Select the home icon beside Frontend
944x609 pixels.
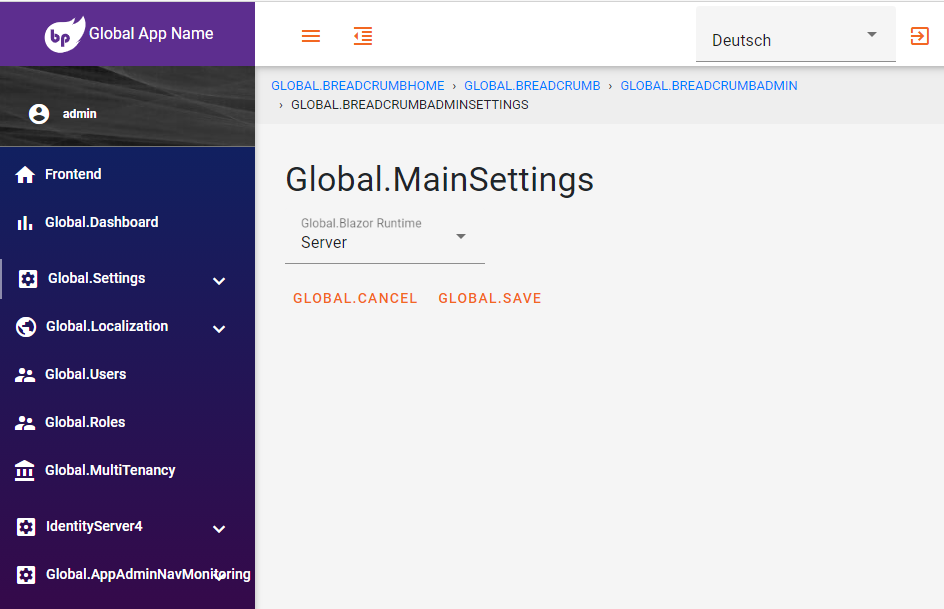click(x=25, y=173)
